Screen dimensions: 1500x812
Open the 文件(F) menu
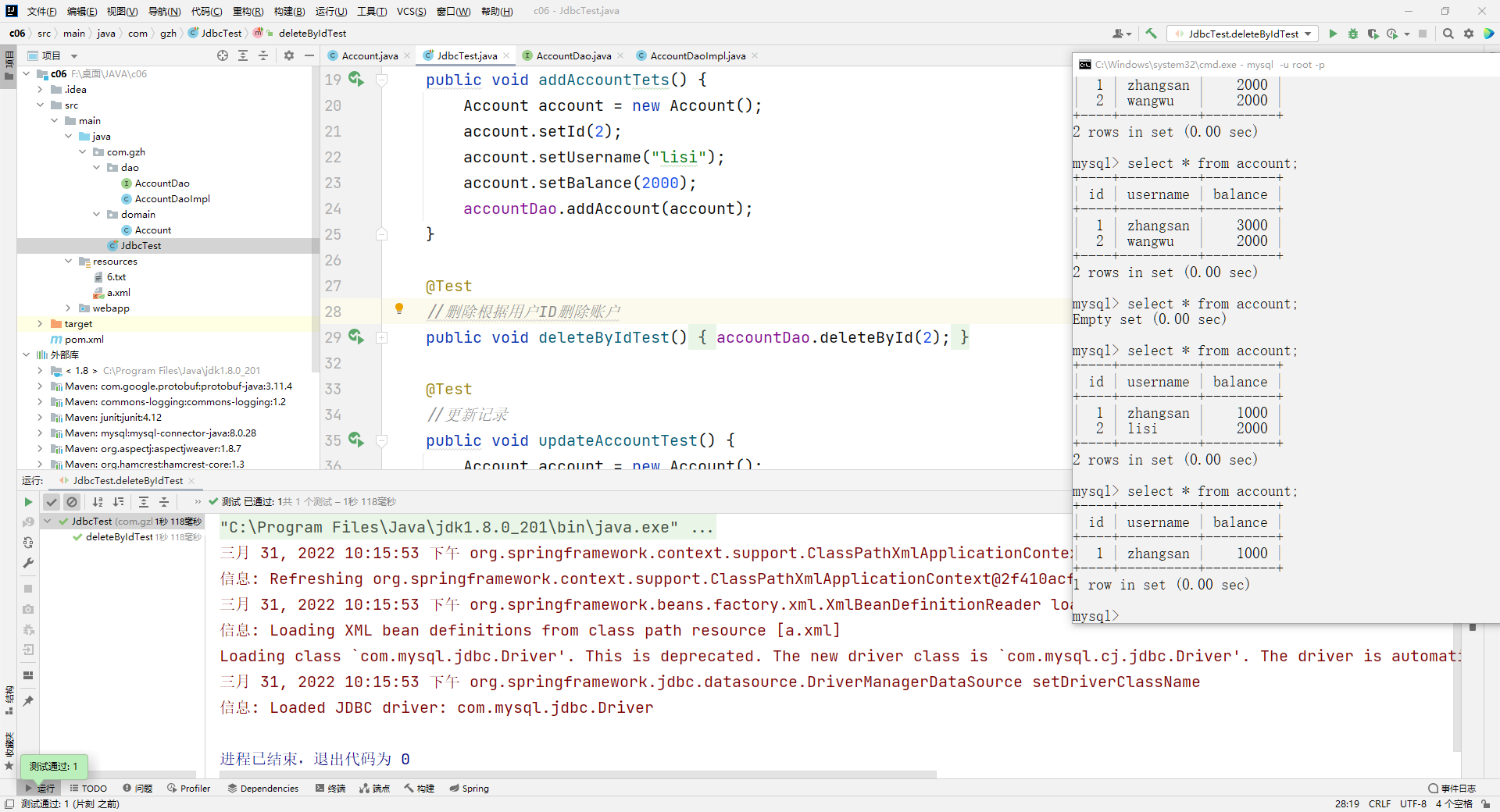(41, 11)
